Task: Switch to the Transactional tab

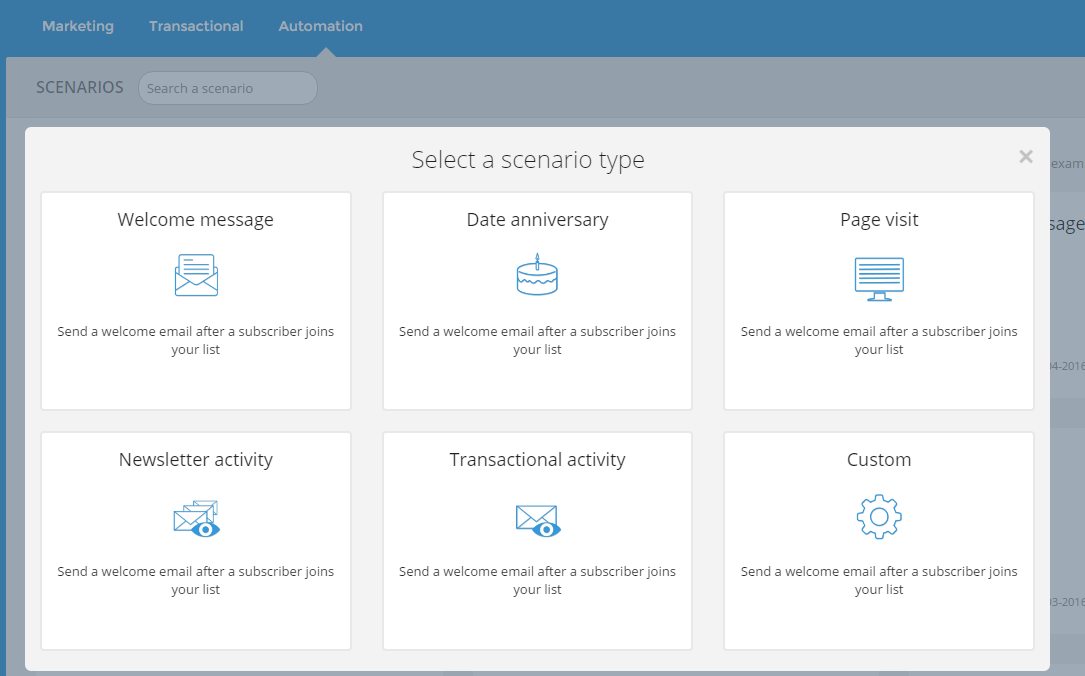Action: pos(196,26)
